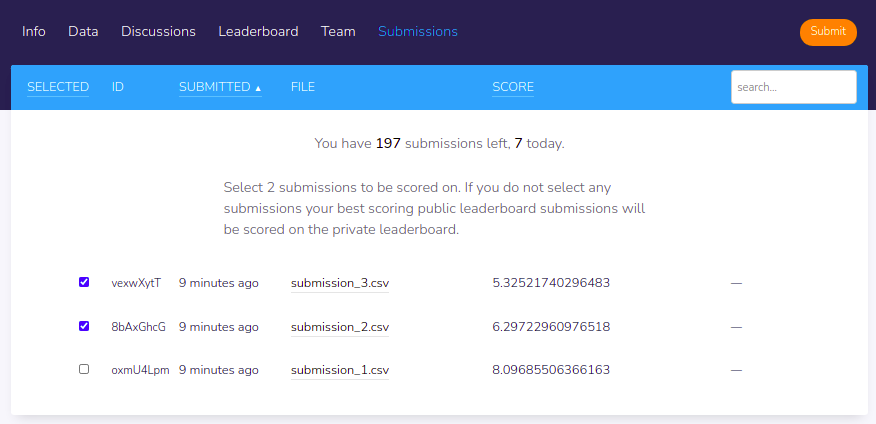
Task: Go to the Discussions tab
Action: [158, 31]
